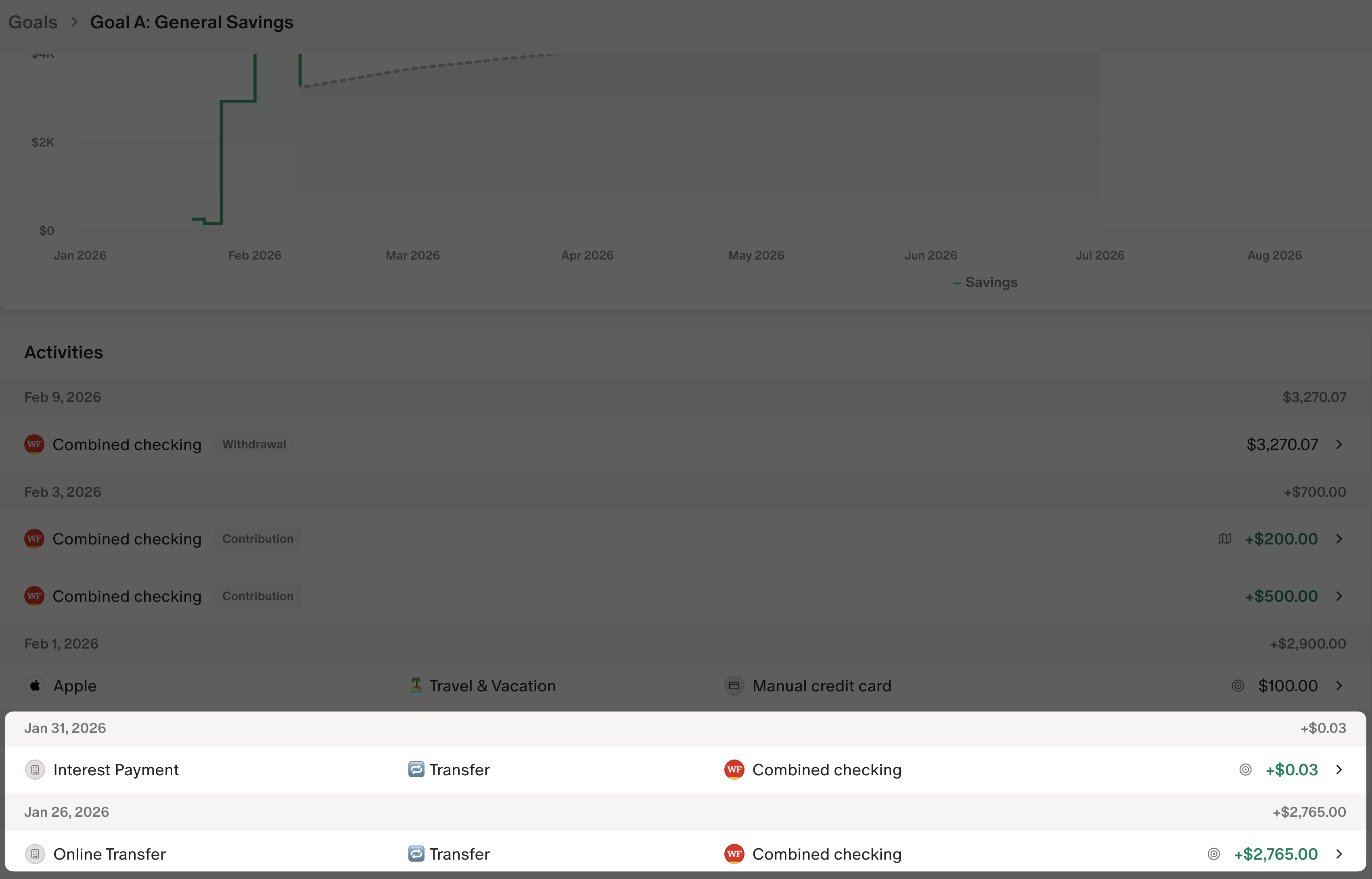The height and width of the screenshot is (879, 1372).
Task: Click the goal icon next to Apple $100.00
Action: [1238, 686]
